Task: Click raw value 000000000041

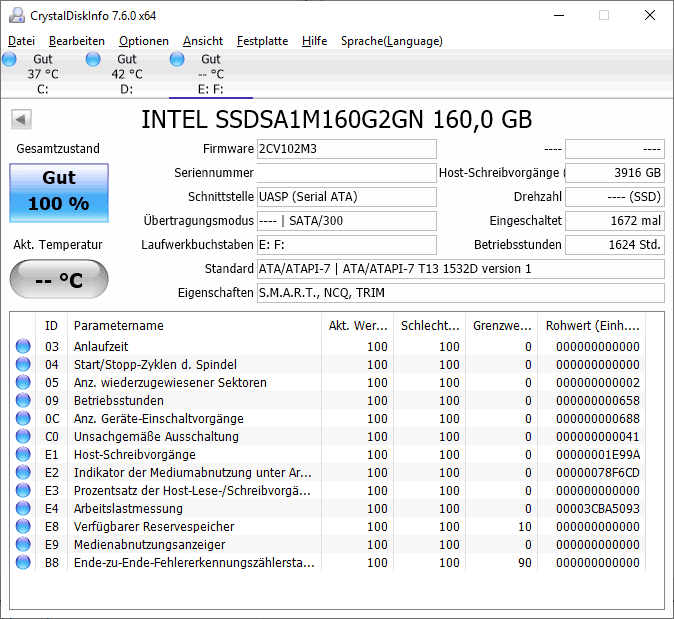Action: [598, 437]
